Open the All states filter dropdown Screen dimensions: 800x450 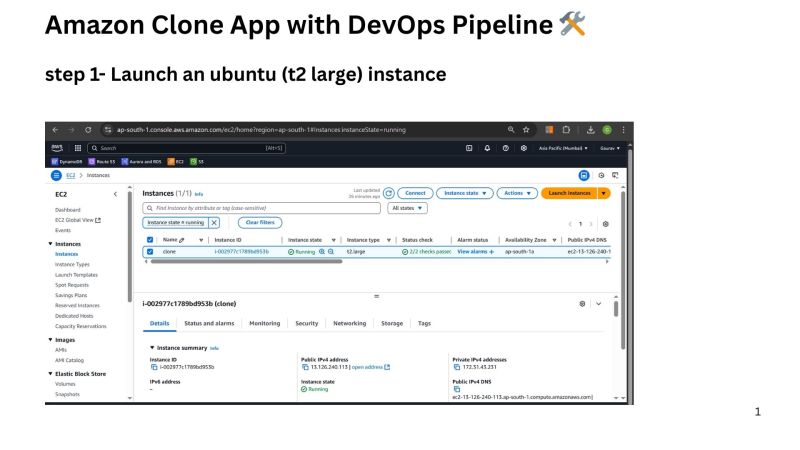(x=407, y=208)
